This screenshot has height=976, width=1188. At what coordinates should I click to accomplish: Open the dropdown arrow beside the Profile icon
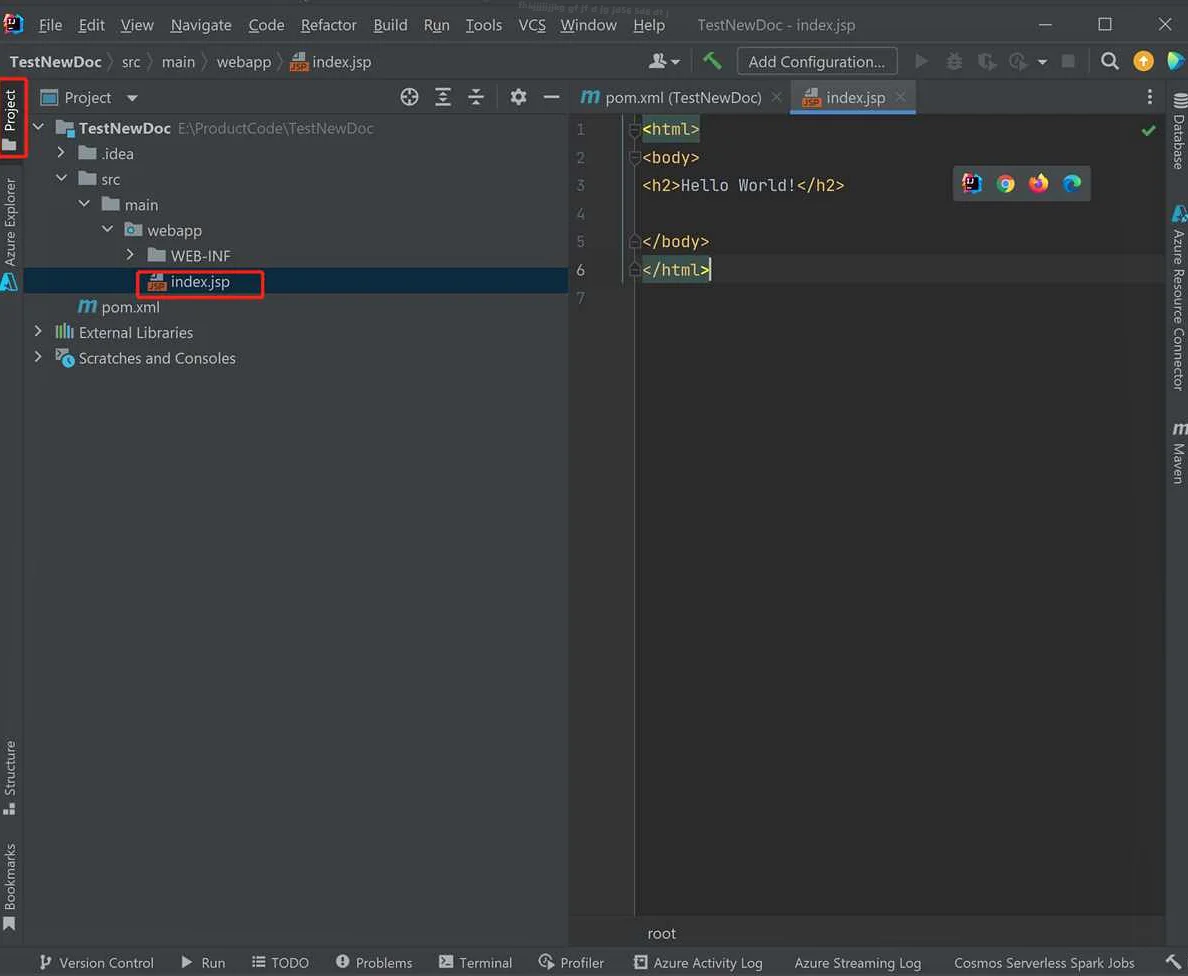coord(1043,62)
